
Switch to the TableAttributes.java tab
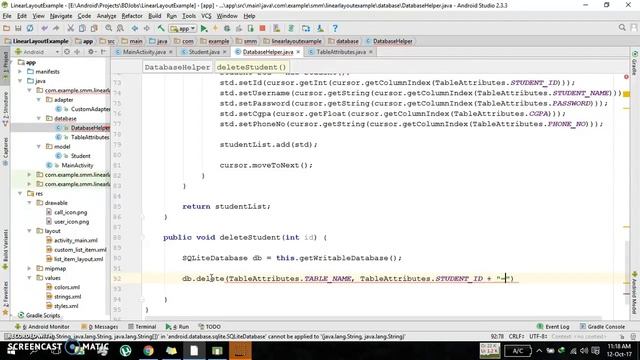pos(341,52)
